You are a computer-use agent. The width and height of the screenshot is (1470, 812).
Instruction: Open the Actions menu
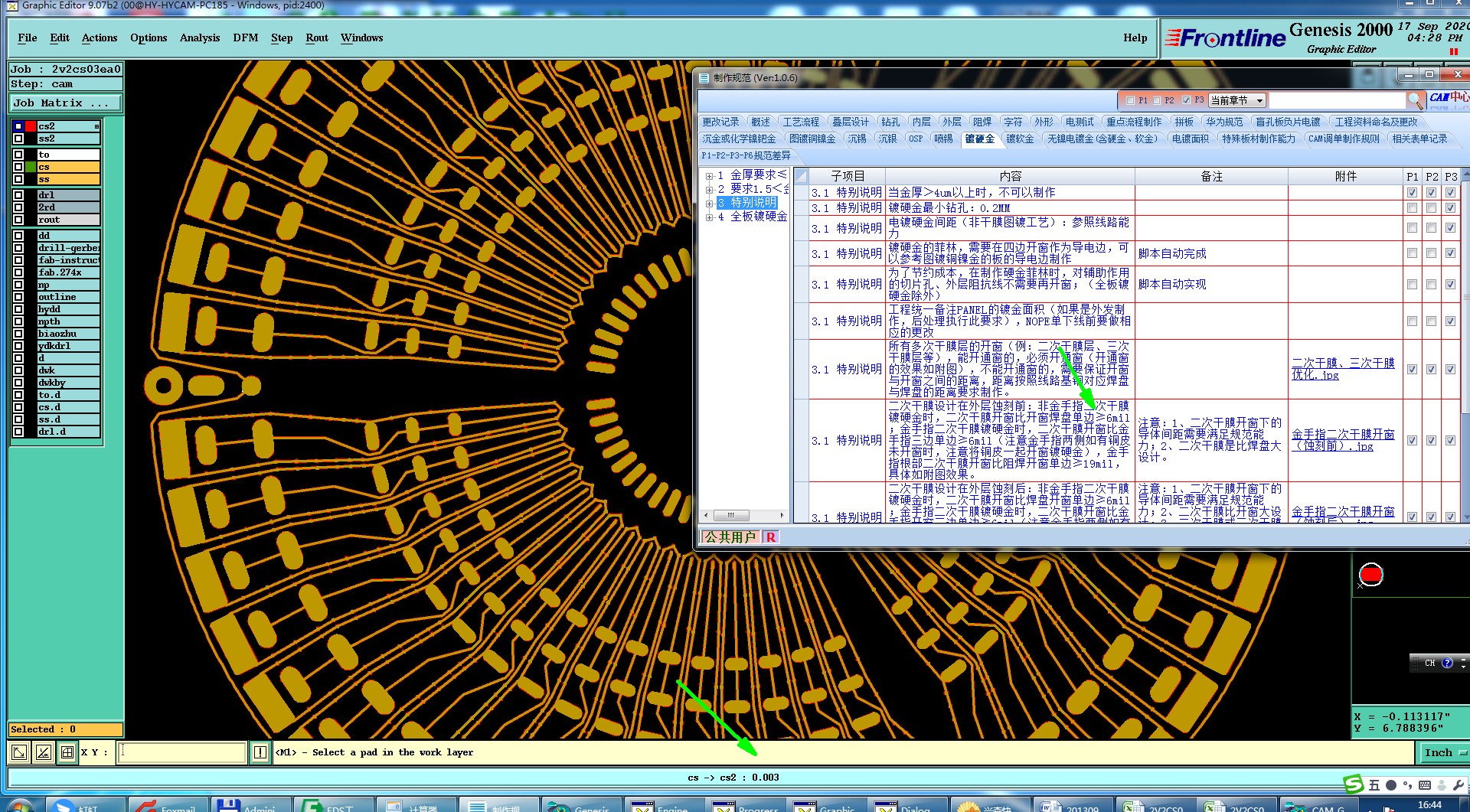[100, 38]
